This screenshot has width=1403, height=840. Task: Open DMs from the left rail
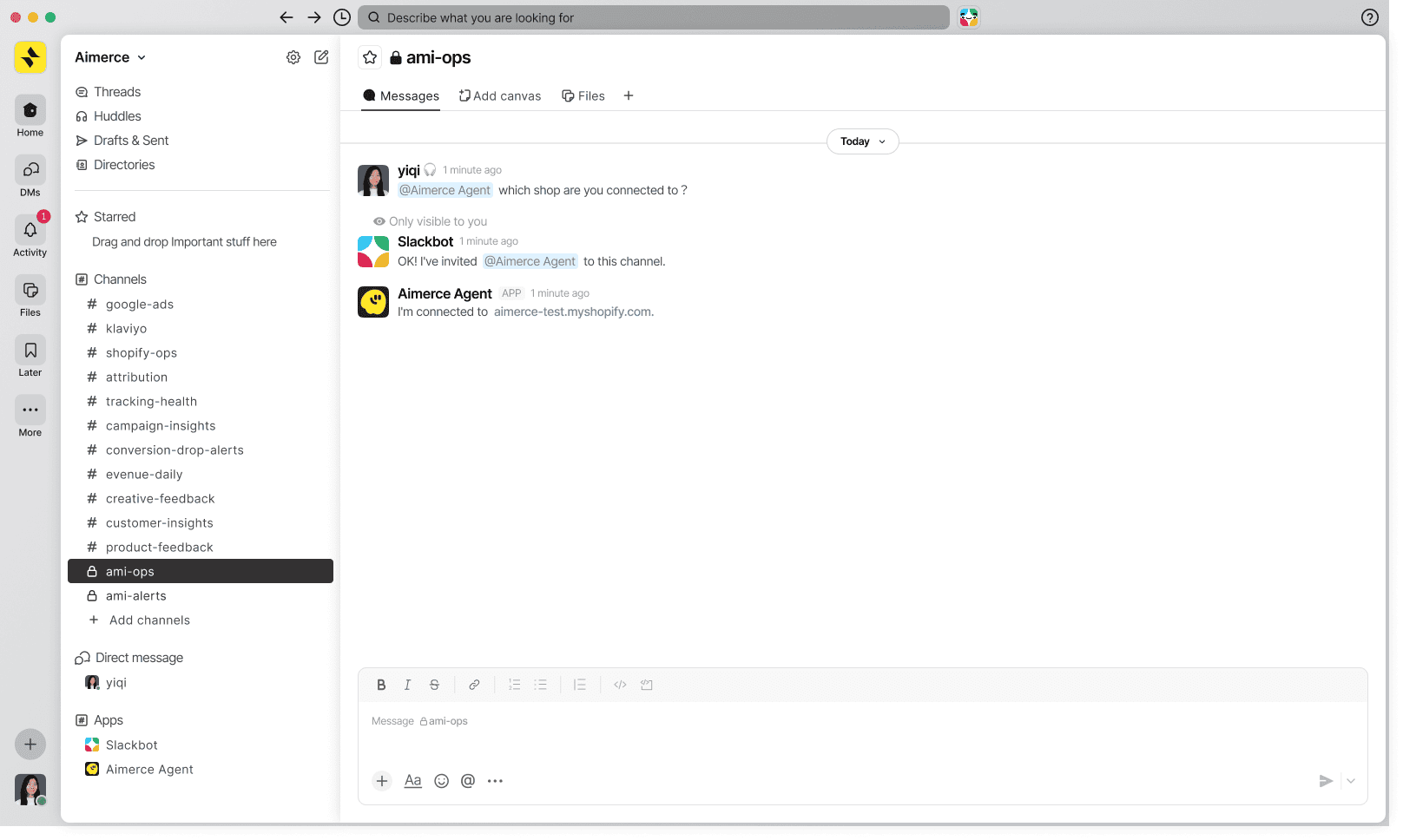coord(30,176)
